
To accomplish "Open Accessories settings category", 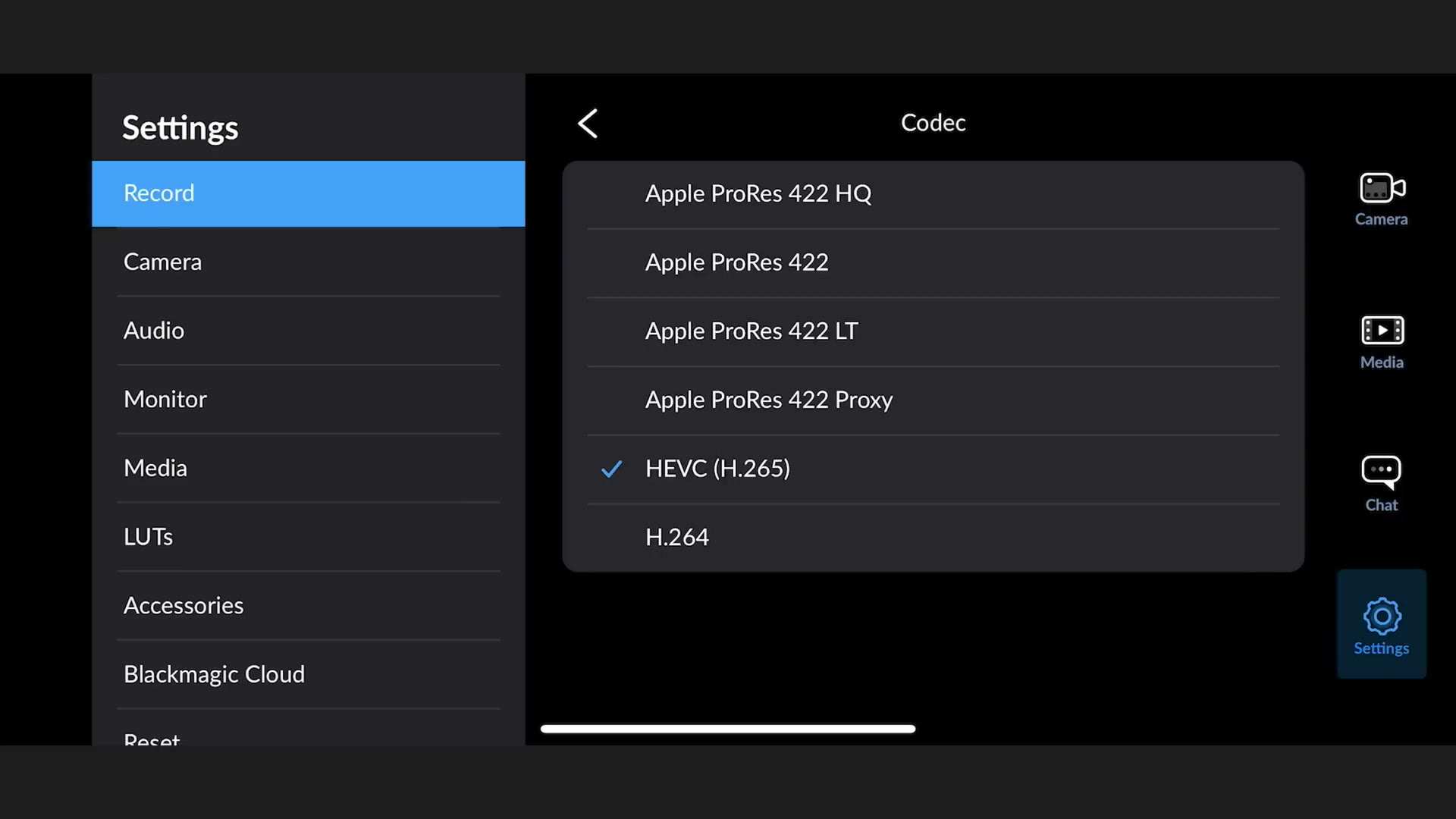I will 308,606.
